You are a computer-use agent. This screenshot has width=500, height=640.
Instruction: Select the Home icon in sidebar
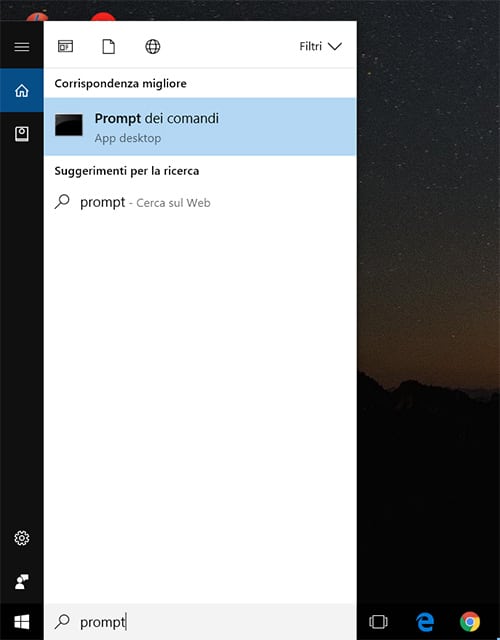click(22, 90)
